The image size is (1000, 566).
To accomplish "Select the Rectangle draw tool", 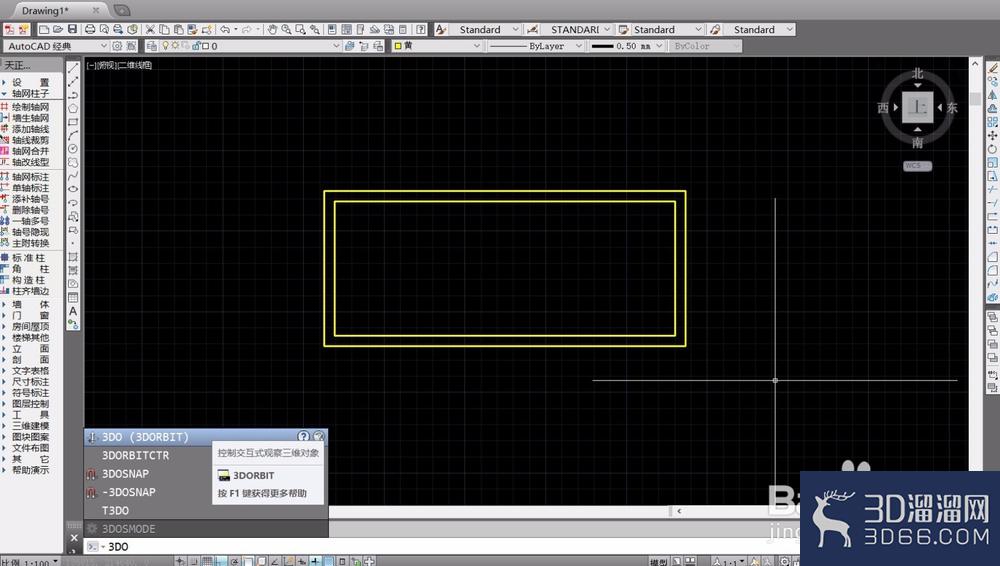I will [x=73, y=121].
